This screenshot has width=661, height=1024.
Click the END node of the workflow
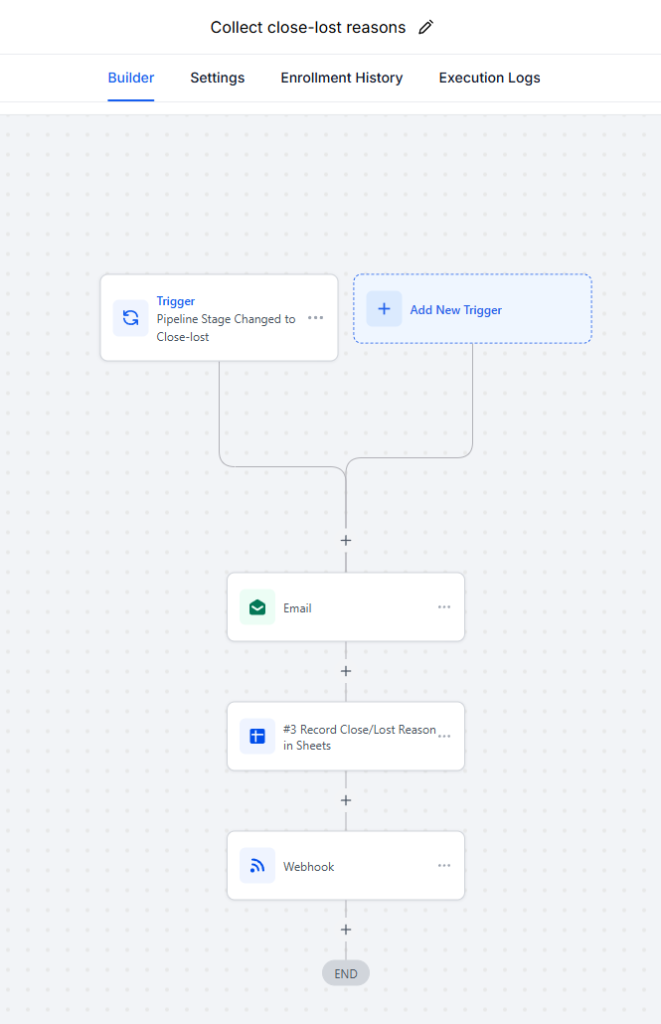pos(345,972)
